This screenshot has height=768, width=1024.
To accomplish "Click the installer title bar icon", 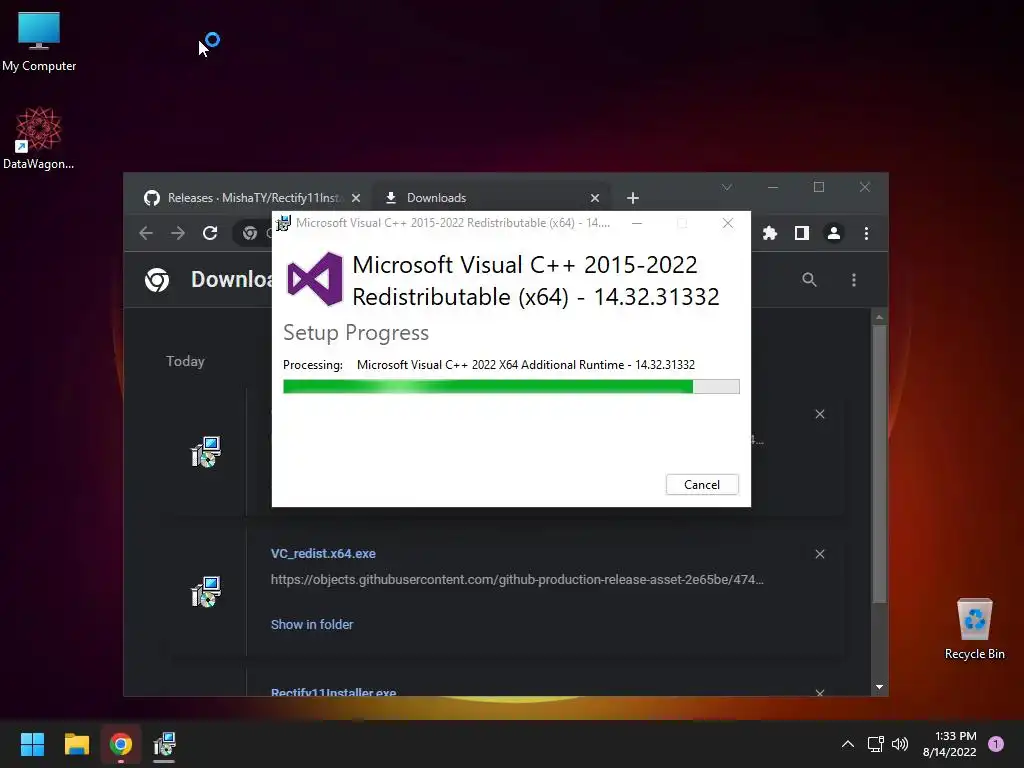I will point(283,223).
